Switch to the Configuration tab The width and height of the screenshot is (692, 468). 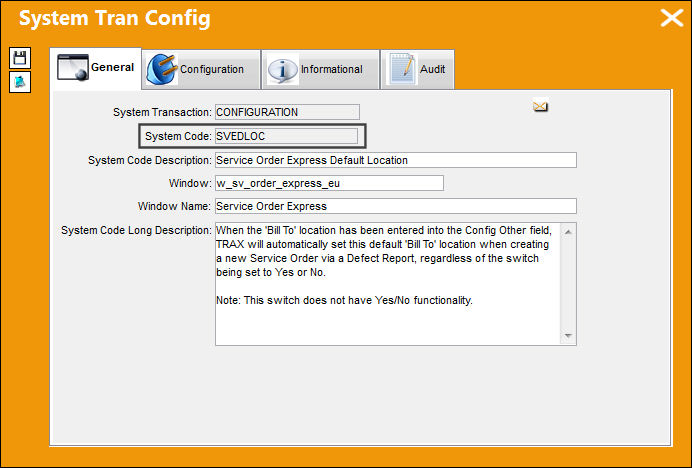point(201,69)
